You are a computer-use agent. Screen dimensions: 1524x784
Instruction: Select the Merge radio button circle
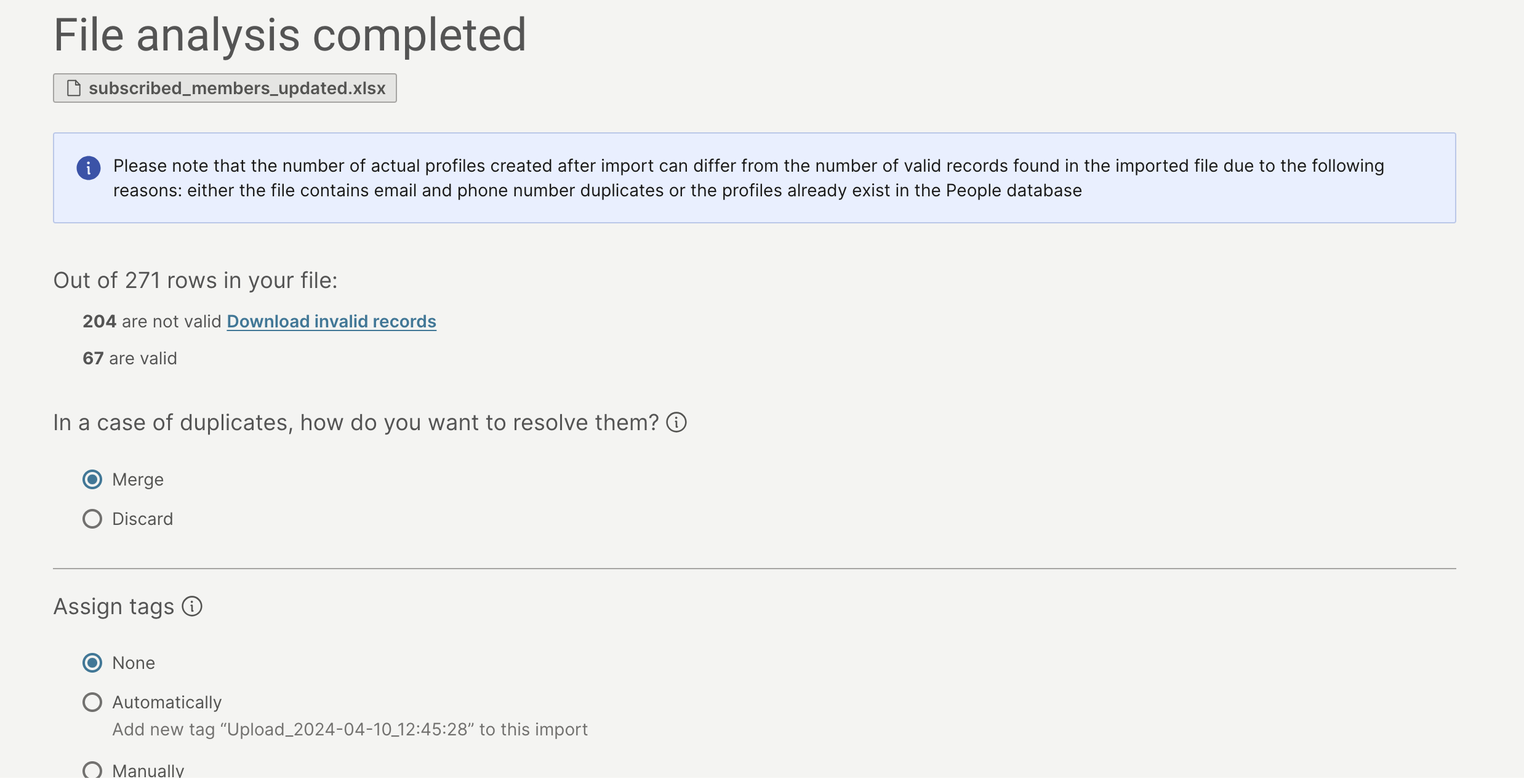[92, 480]
